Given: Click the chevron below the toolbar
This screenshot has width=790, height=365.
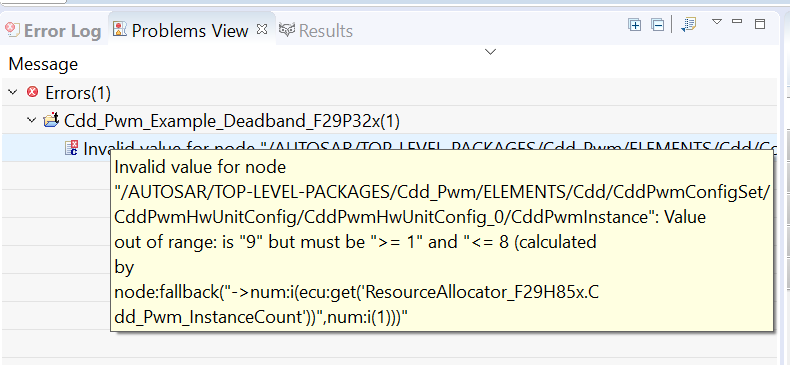Looking at the screenshot, I should pyautogui.click(x=490, y=52).
